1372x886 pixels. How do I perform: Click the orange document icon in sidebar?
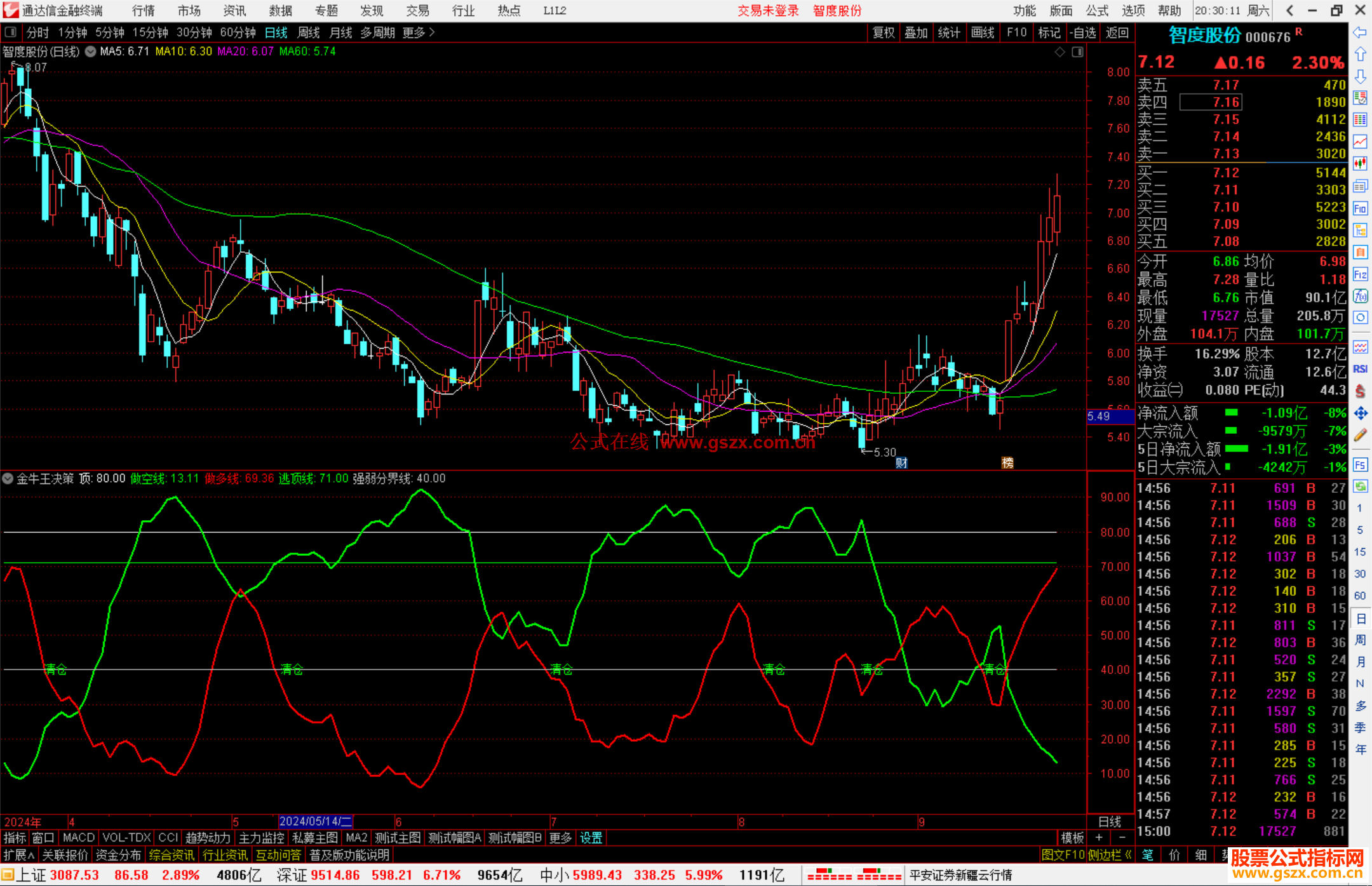(x=1360, y=252)
